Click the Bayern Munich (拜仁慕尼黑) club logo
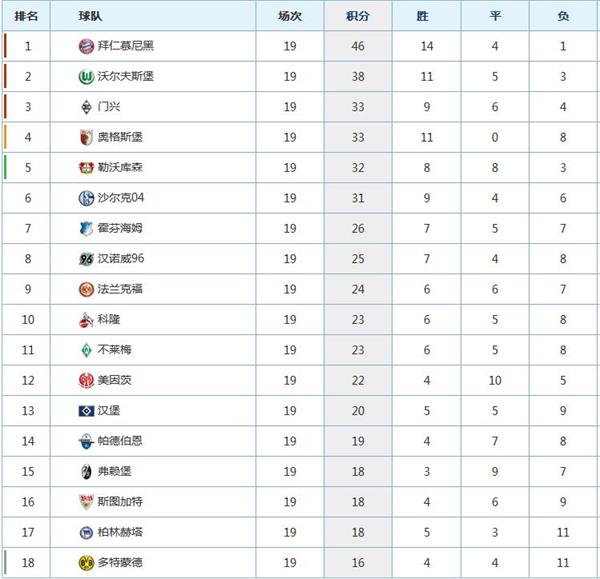Image resolution: width=600 pixels, height=579 pixels. [x=86, y=46]
